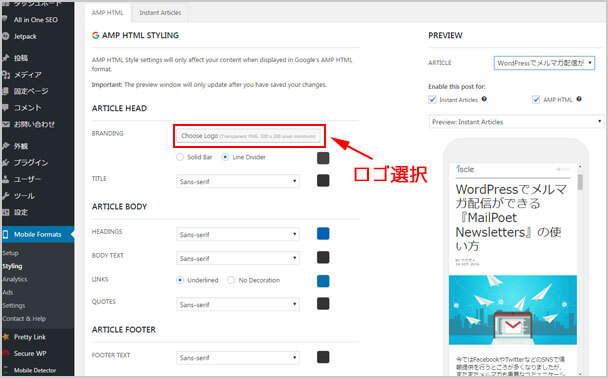Select the Line Divider radio option
608x378 pixels.
[x=225, y=157]
